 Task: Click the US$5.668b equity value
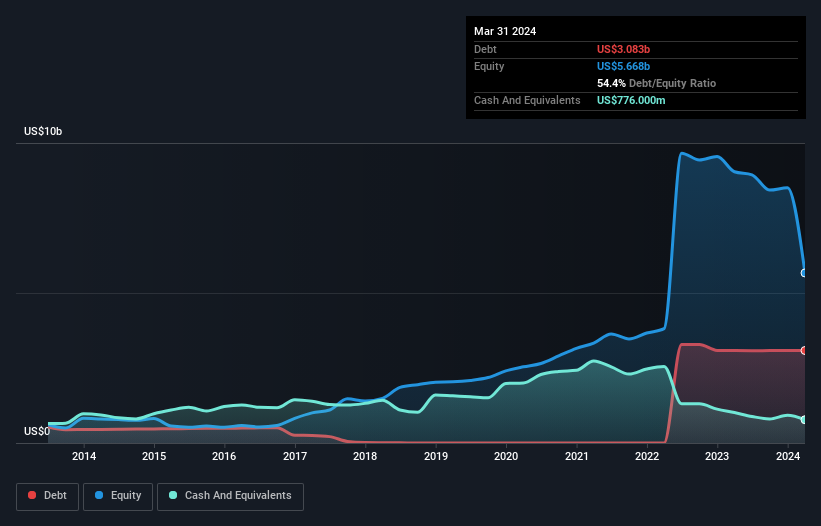623,66
